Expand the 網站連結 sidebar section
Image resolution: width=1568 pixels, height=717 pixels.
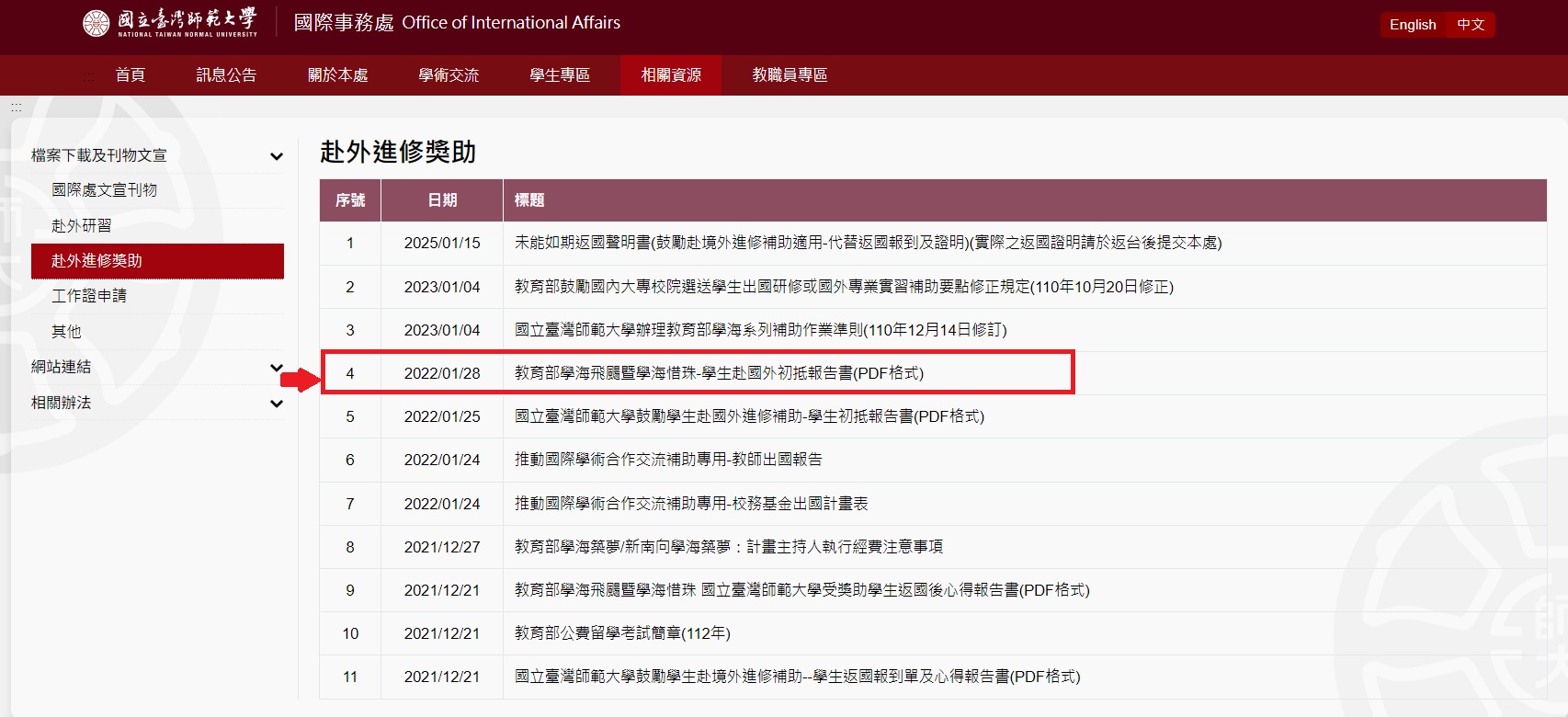click(276, 368)
